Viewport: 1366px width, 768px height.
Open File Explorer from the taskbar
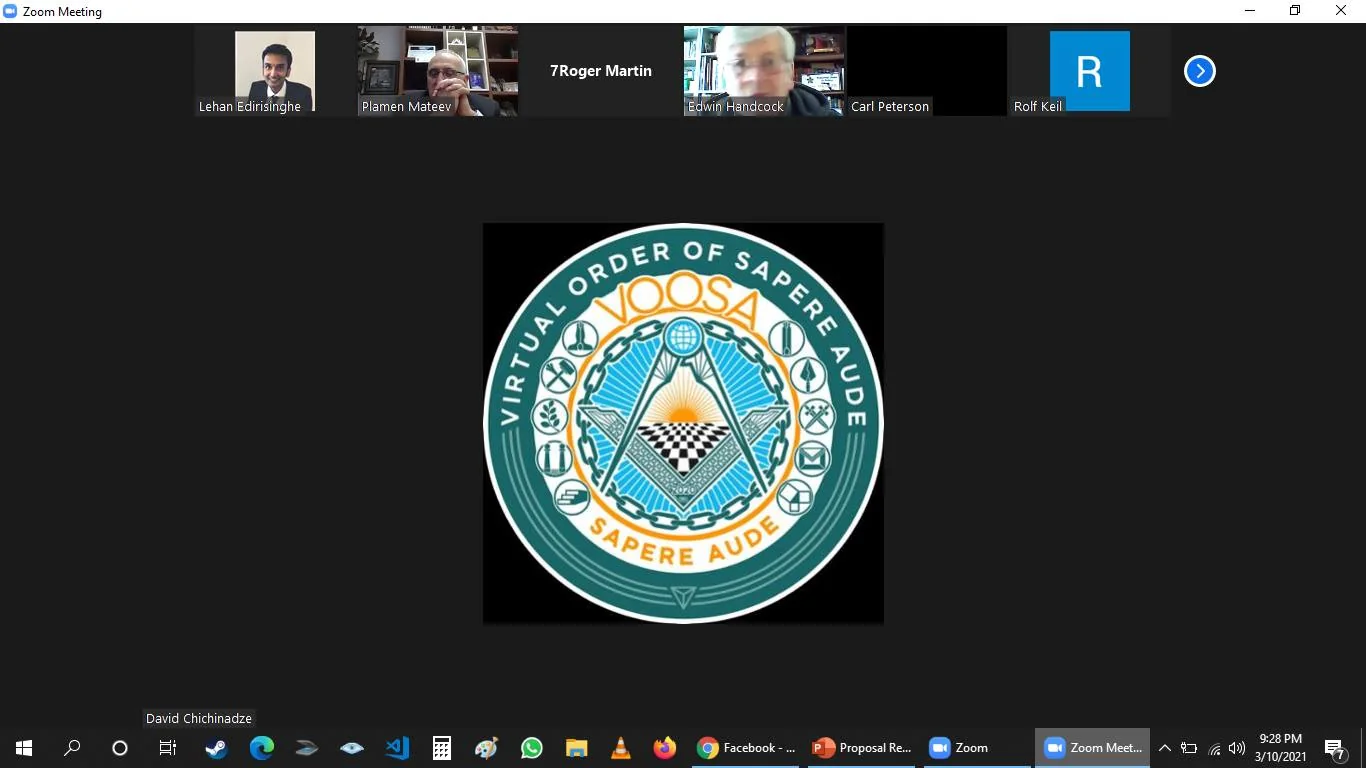576,748
